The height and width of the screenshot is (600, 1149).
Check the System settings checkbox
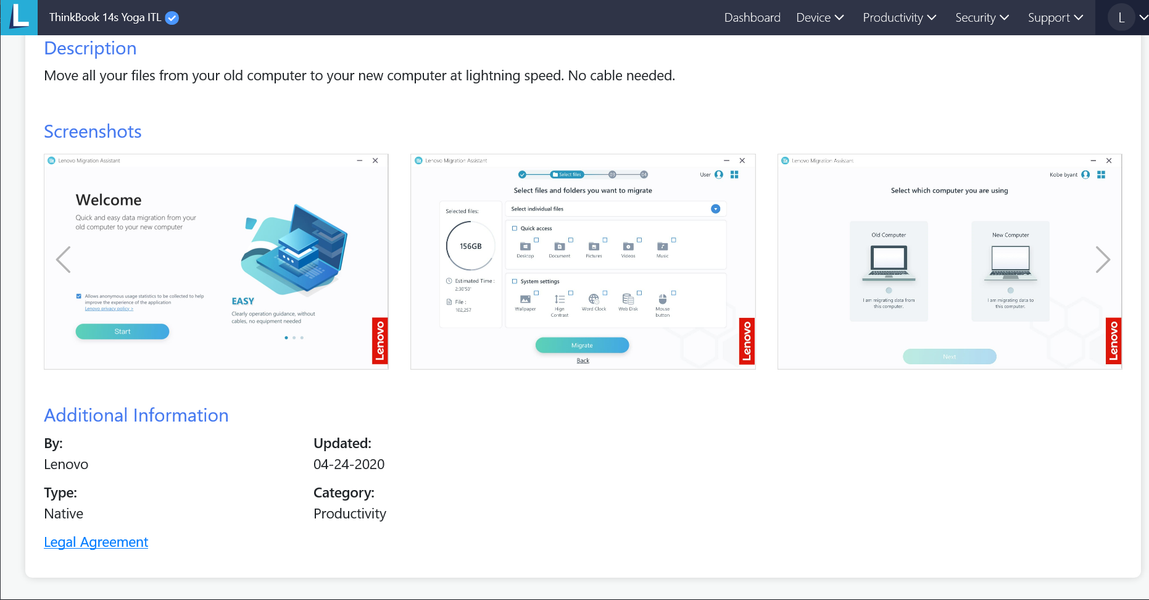tap(514, 281)
